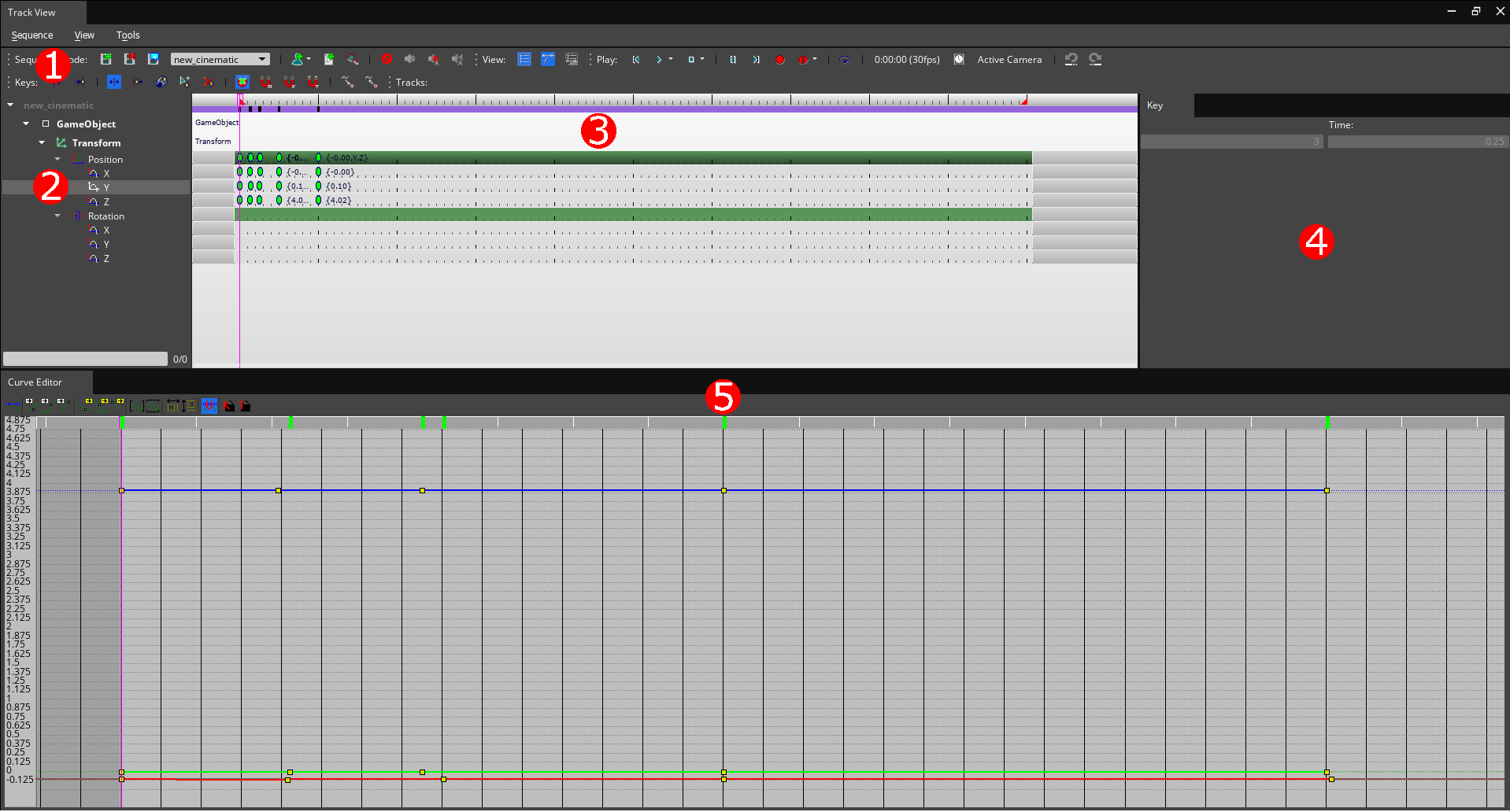Viewport: 1510px width, 812px height.
Task: Collapse the Position branch
Action: [x=57, y=159]
